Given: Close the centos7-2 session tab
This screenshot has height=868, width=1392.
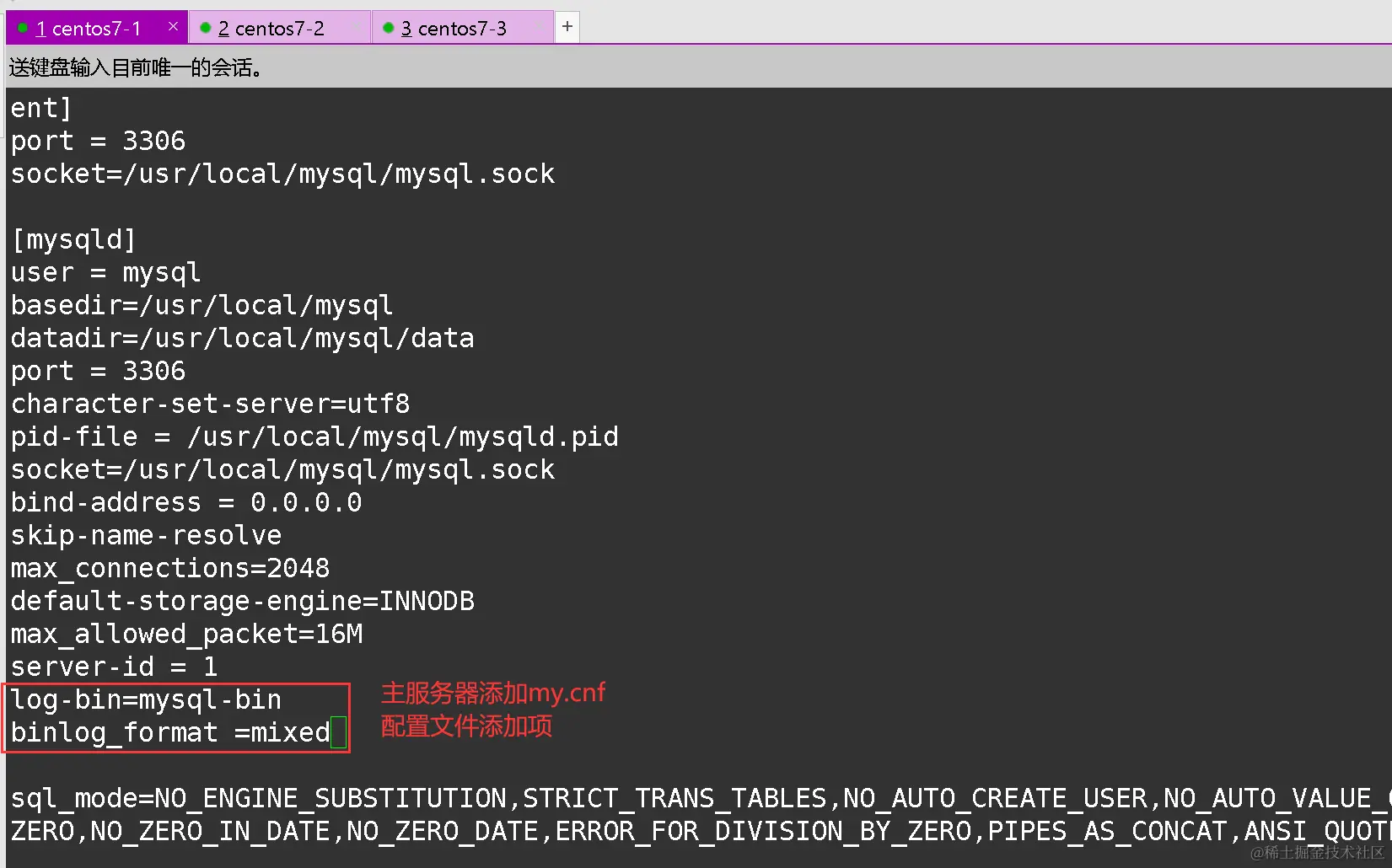Looking at the screenshot, I should (357, 27).
